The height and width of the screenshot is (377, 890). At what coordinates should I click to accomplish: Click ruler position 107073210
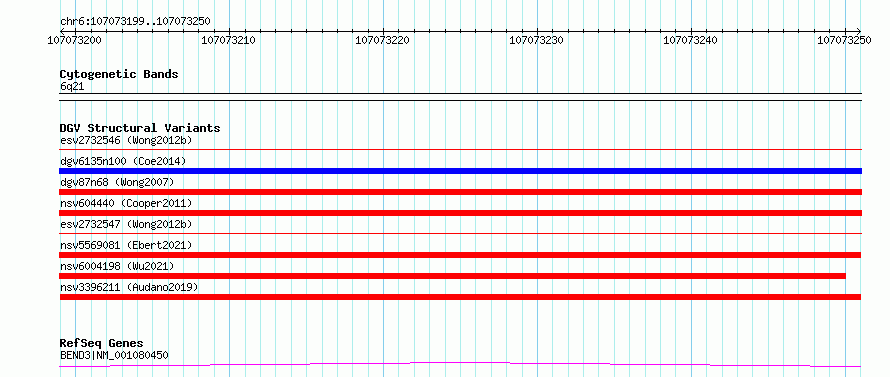tap(229, 40)
